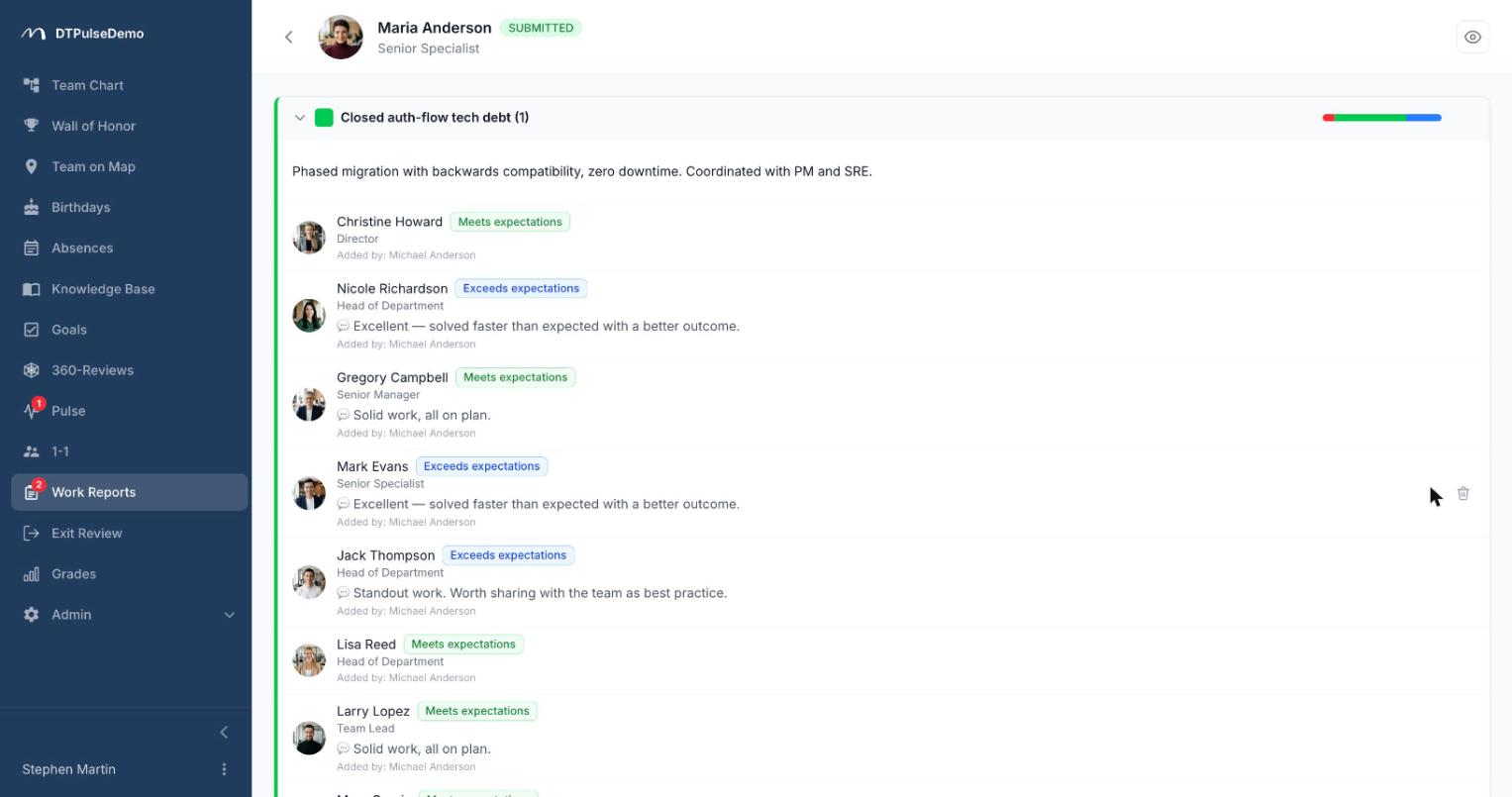This screenshot has width=1512, height=797.
Task: Click the DTPulseDemo logo icon
Action: [34, 34]
